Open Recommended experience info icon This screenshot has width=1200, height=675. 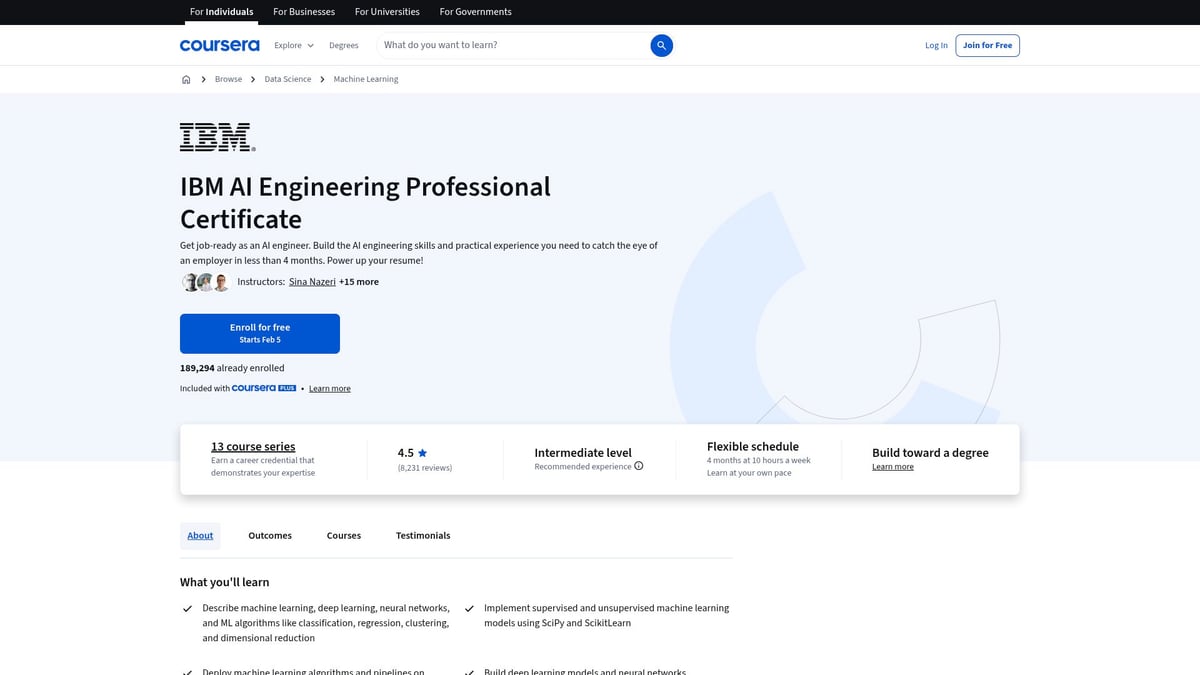point(639,466)
